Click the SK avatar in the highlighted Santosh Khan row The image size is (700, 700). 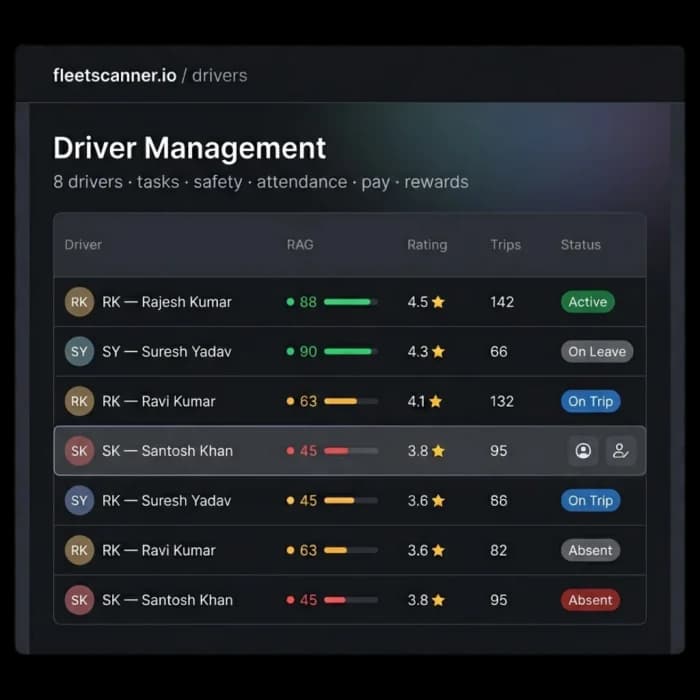[79, 450]
